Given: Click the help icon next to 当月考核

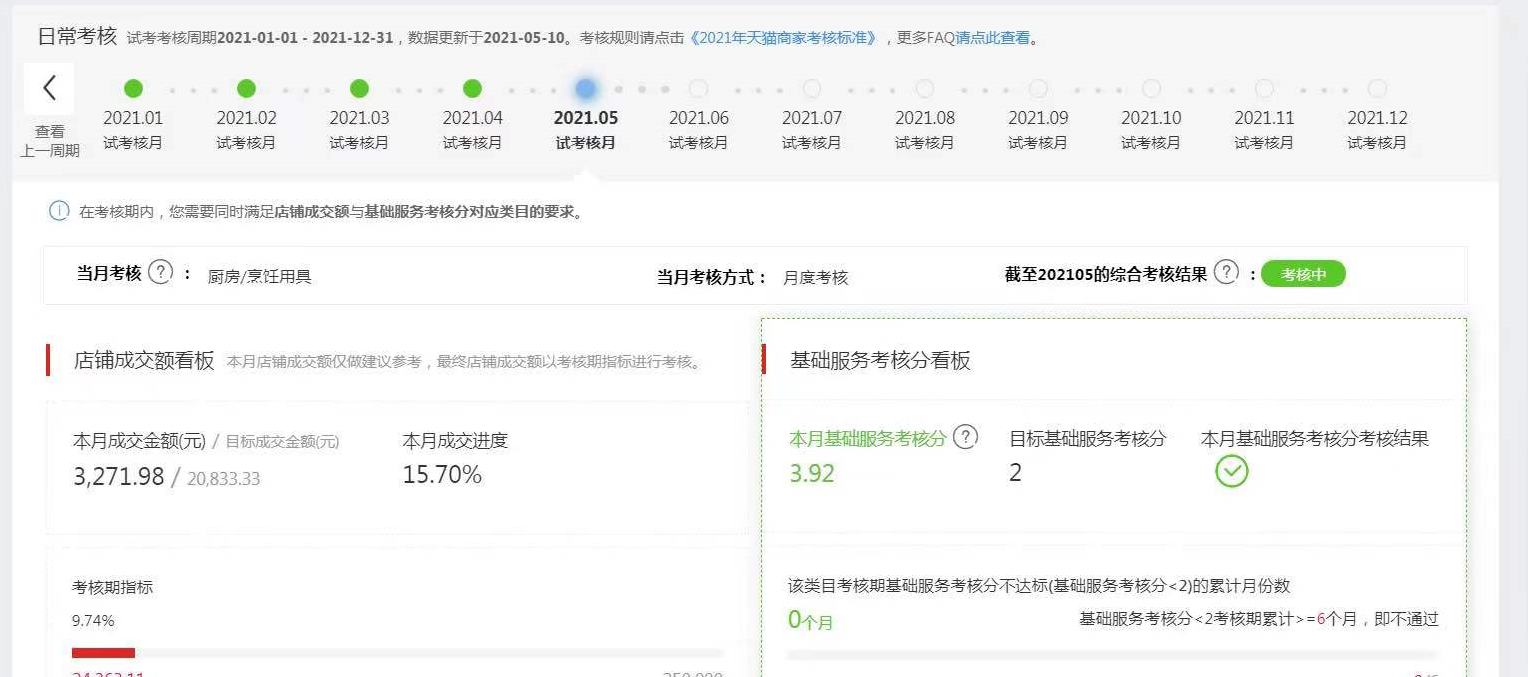Looking at the screenshot, I should [x=160, y=272].
